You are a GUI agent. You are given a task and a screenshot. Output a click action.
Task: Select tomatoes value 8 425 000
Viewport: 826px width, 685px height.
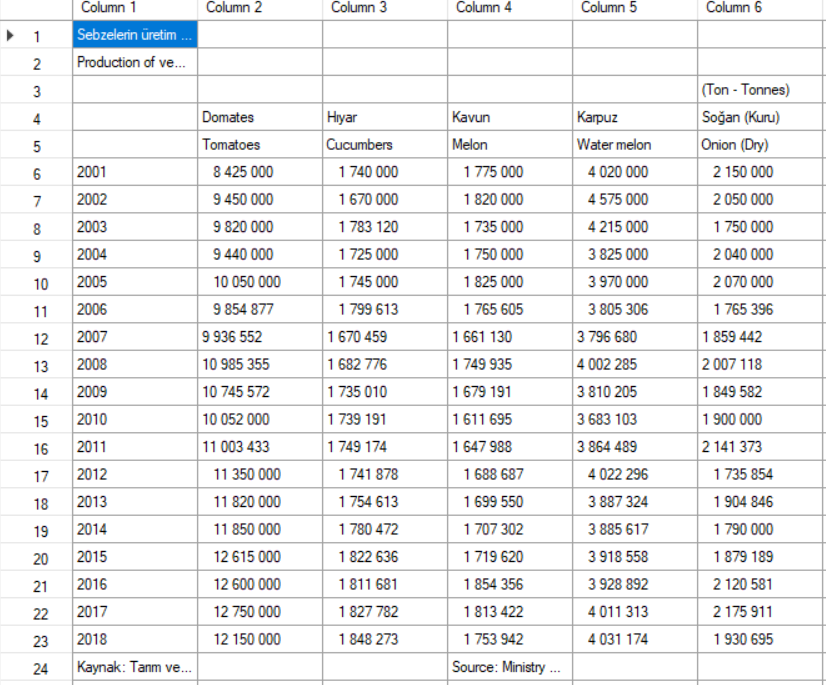click(260, 172)
